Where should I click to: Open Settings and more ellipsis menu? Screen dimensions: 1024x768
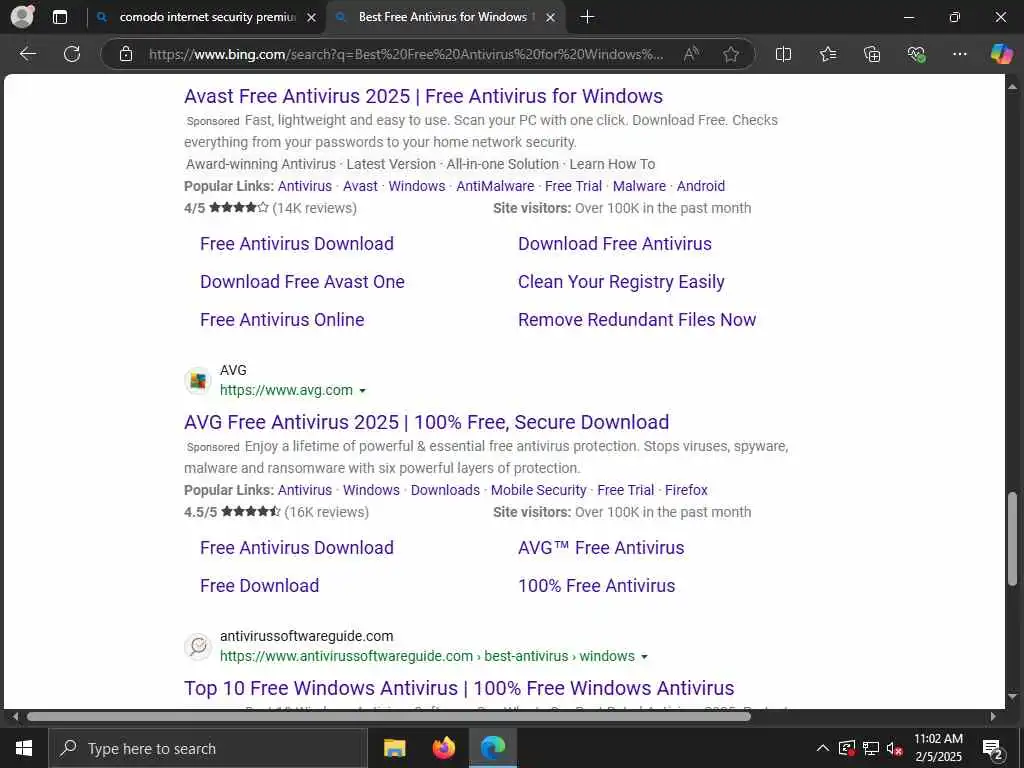click(959, 54)
